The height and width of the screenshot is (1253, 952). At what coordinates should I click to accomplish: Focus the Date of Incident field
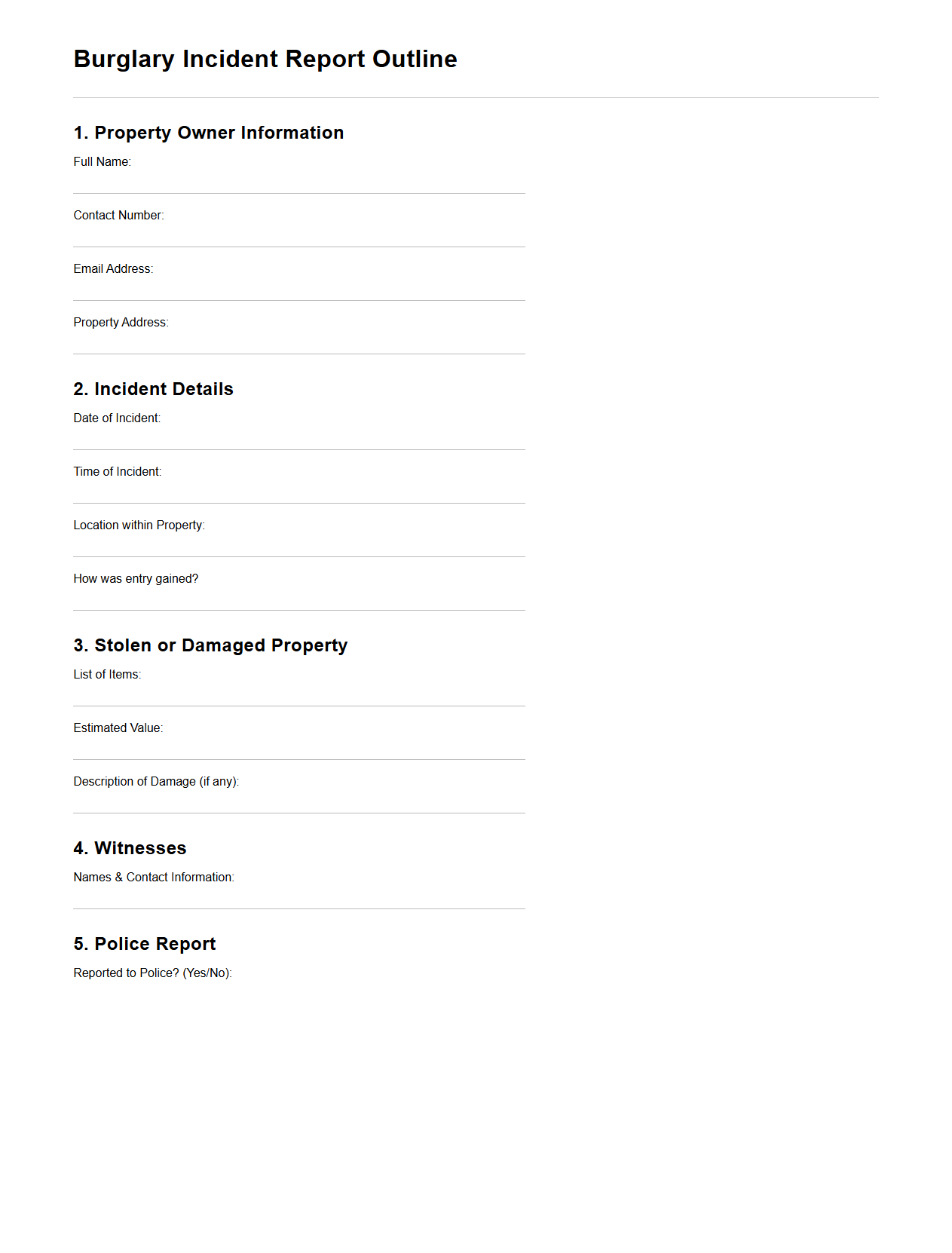(x=298, y=438)
